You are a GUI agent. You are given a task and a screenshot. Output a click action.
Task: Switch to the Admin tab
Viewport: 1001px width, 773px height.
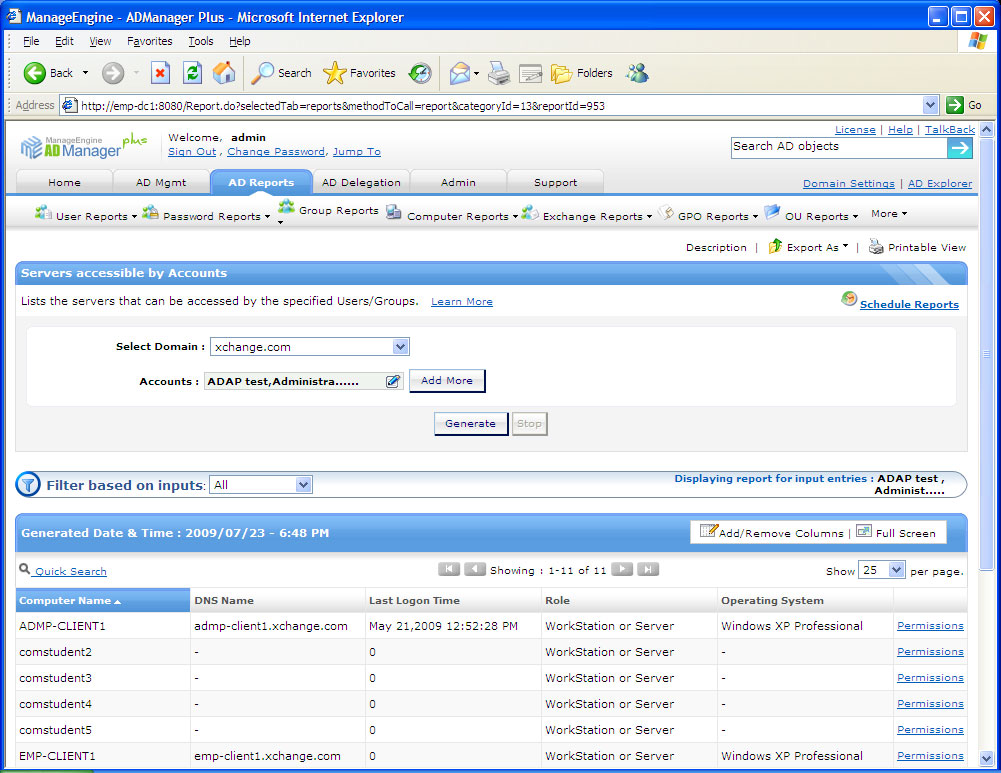pyautogui.click(x=458, y=183)
